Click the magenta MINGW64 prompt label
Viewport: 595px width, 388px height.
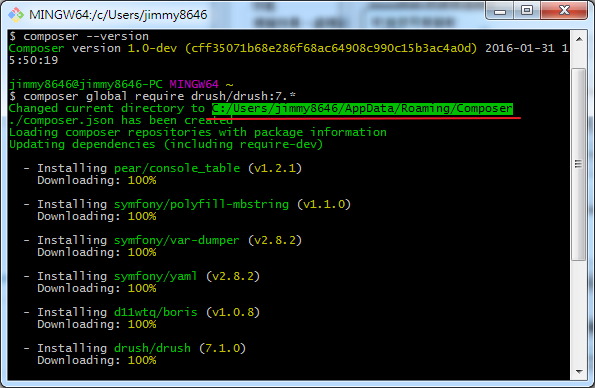click(x=194, y=84)
